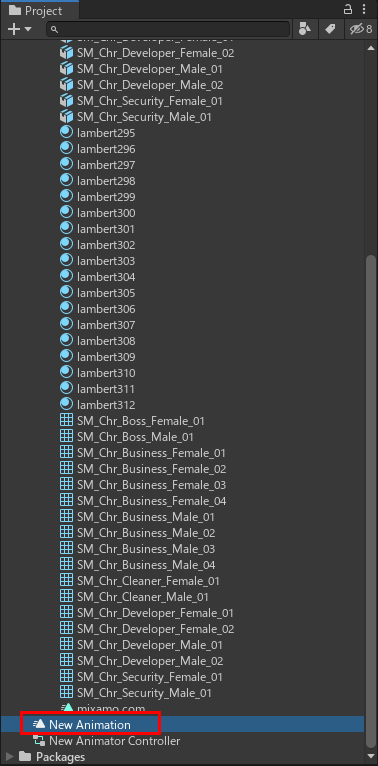378x766 pixels.
Task: Open the Project panel kebab menu
Action: [x=364, y=10]
